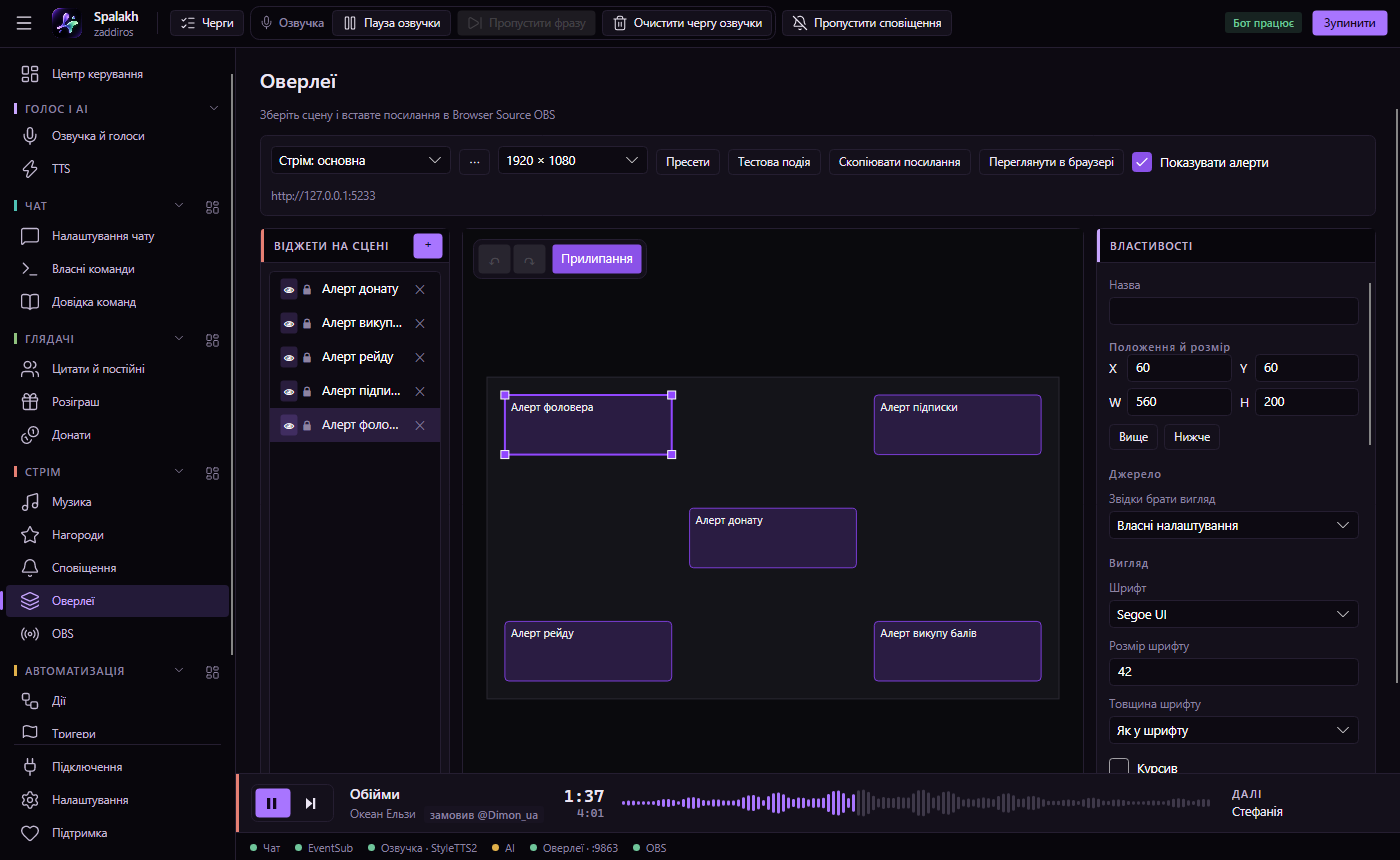This screenshot has height=860, width=1400.
Task: Open the Донати sidebar item
Action: point(117,435)
